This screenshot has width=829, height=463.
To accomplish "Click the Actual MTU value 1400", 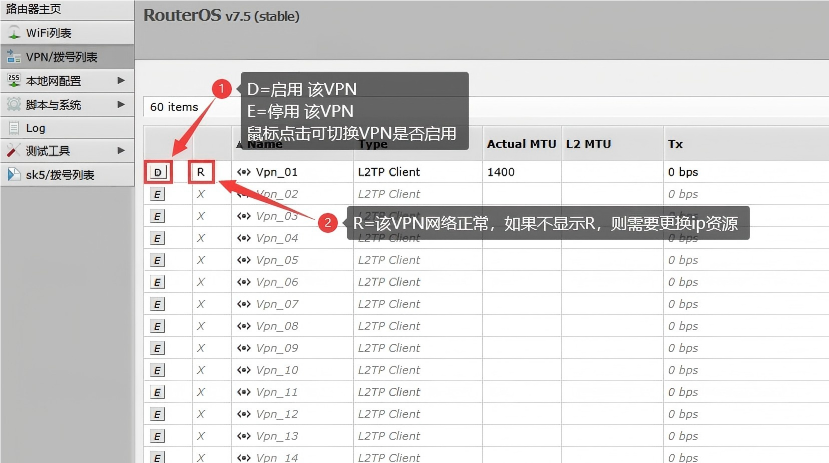I will [x=501, y=172].
